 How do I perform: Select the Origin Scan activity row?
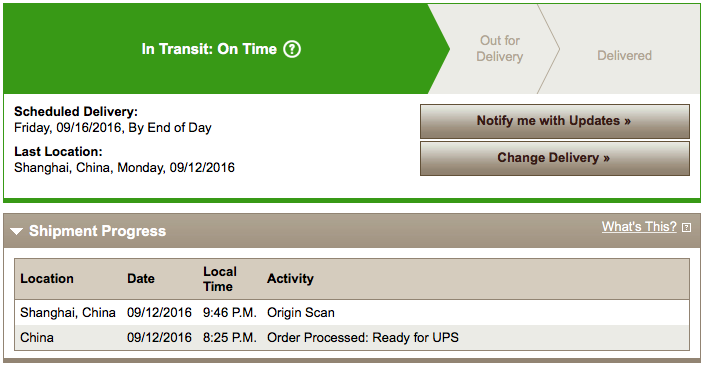tap(352, 312)
